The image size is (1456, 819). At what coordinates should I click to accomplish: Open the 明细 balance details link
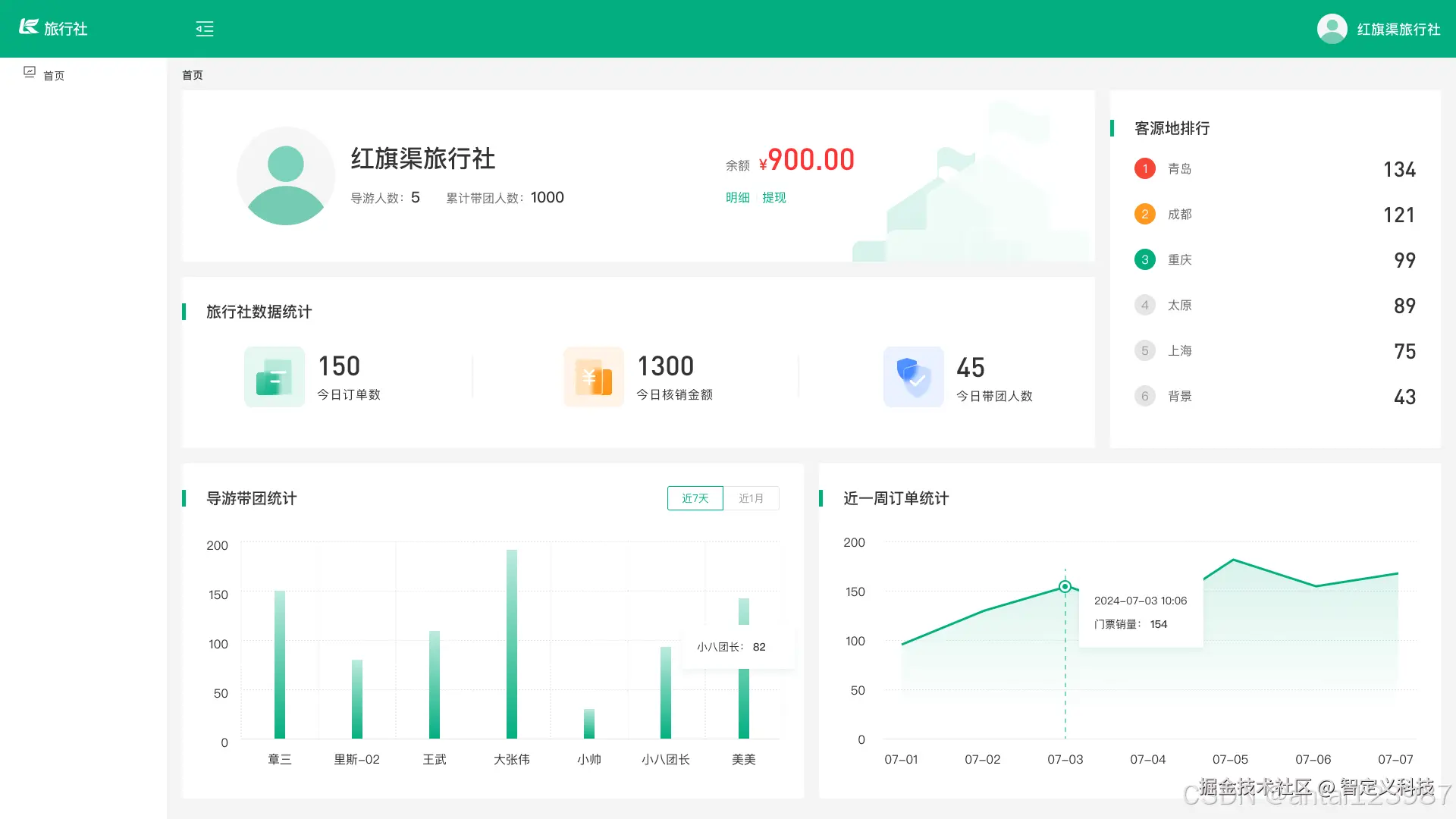click(x=737, y=197)
